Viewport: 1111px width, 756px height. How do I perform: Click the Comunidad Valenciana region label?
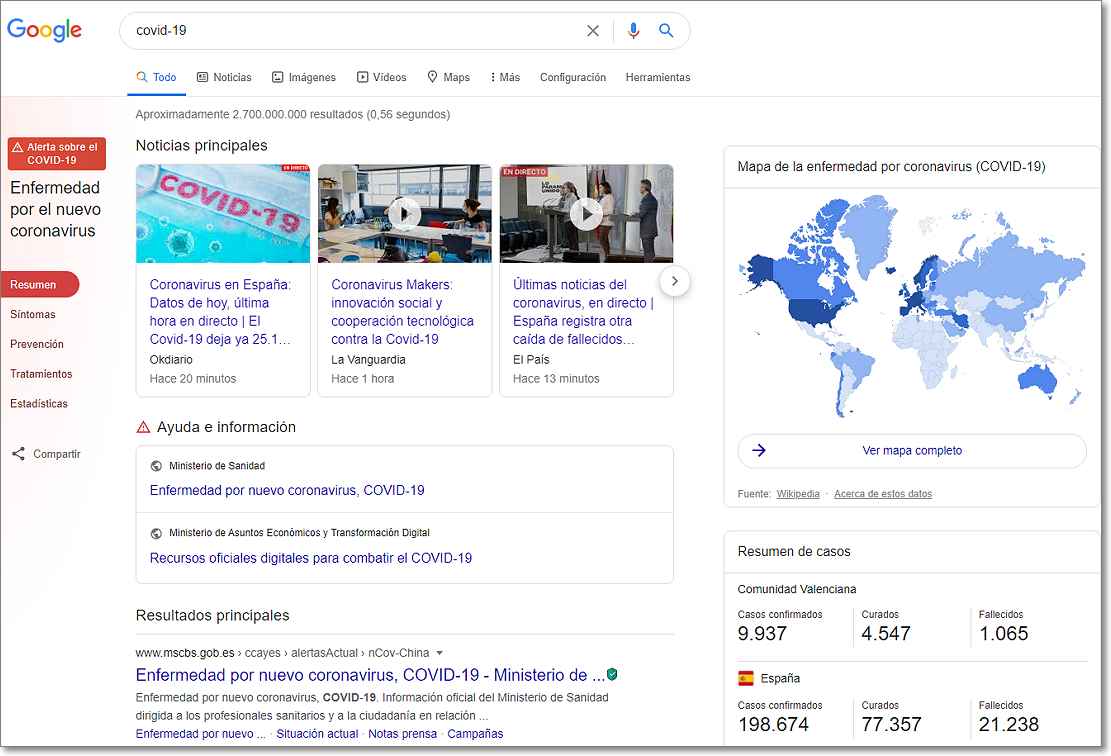click(x=797, y=589)
